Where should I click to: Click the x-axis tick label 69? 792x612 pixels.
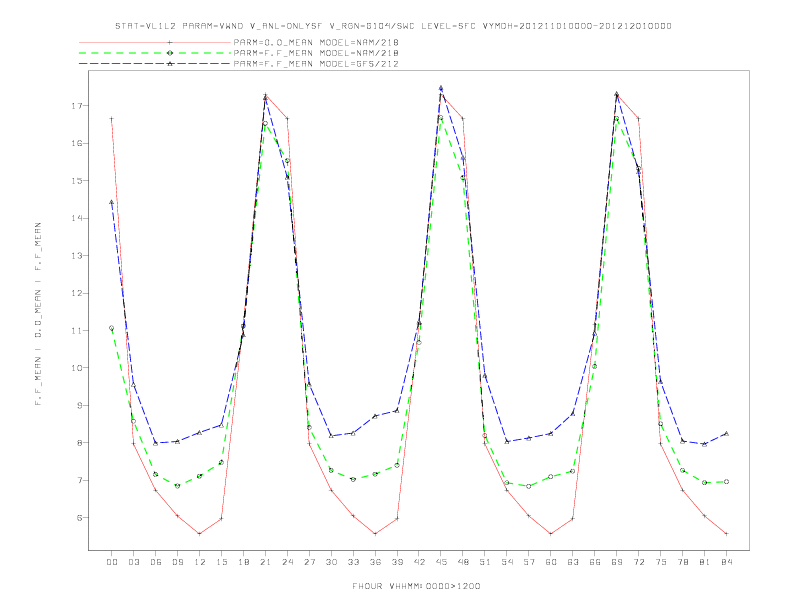tap(617, 562)
